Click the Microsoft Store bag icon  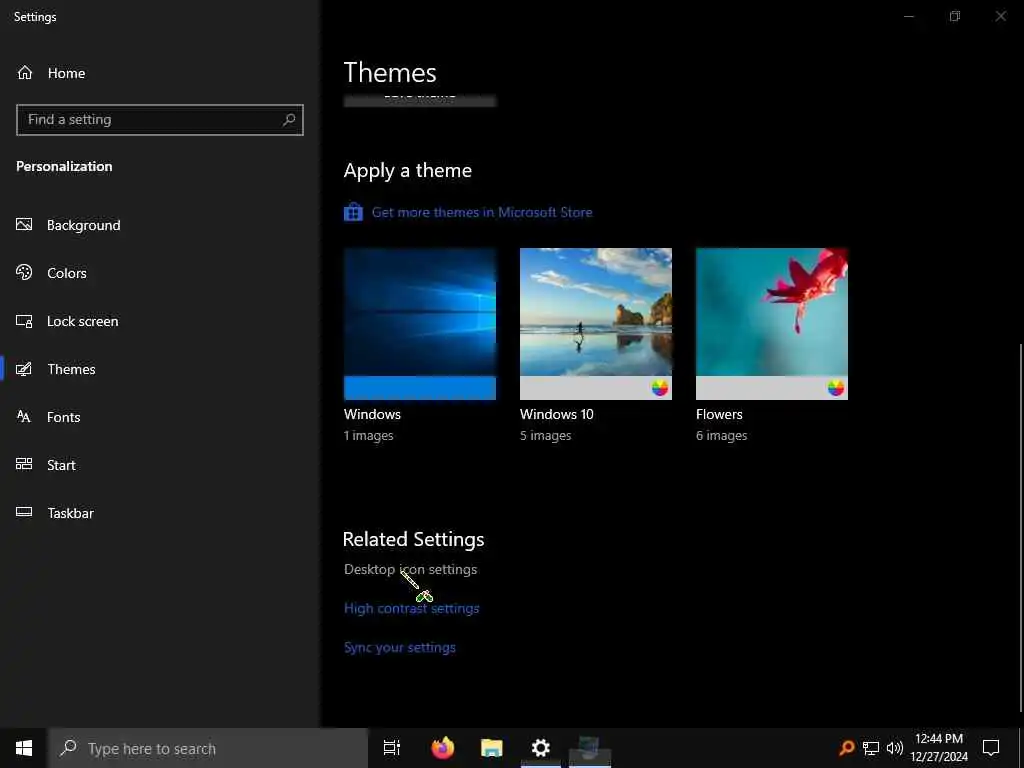pyautogui.click(x=353, y=212)
